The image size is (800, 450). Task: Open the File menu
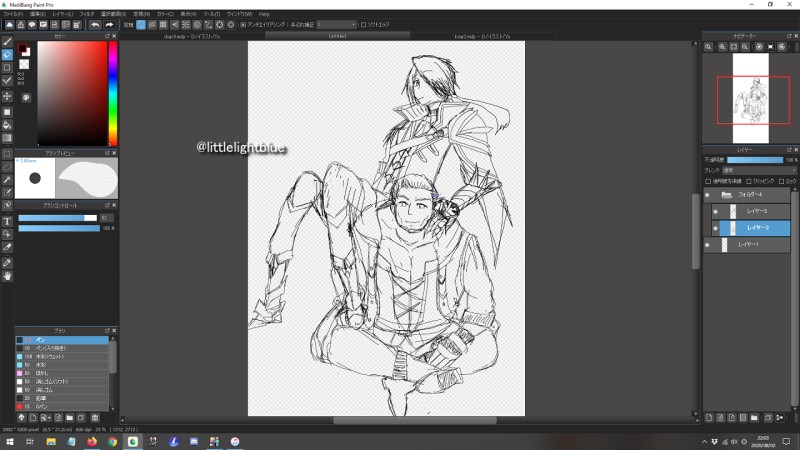click(x=13, y=14)
